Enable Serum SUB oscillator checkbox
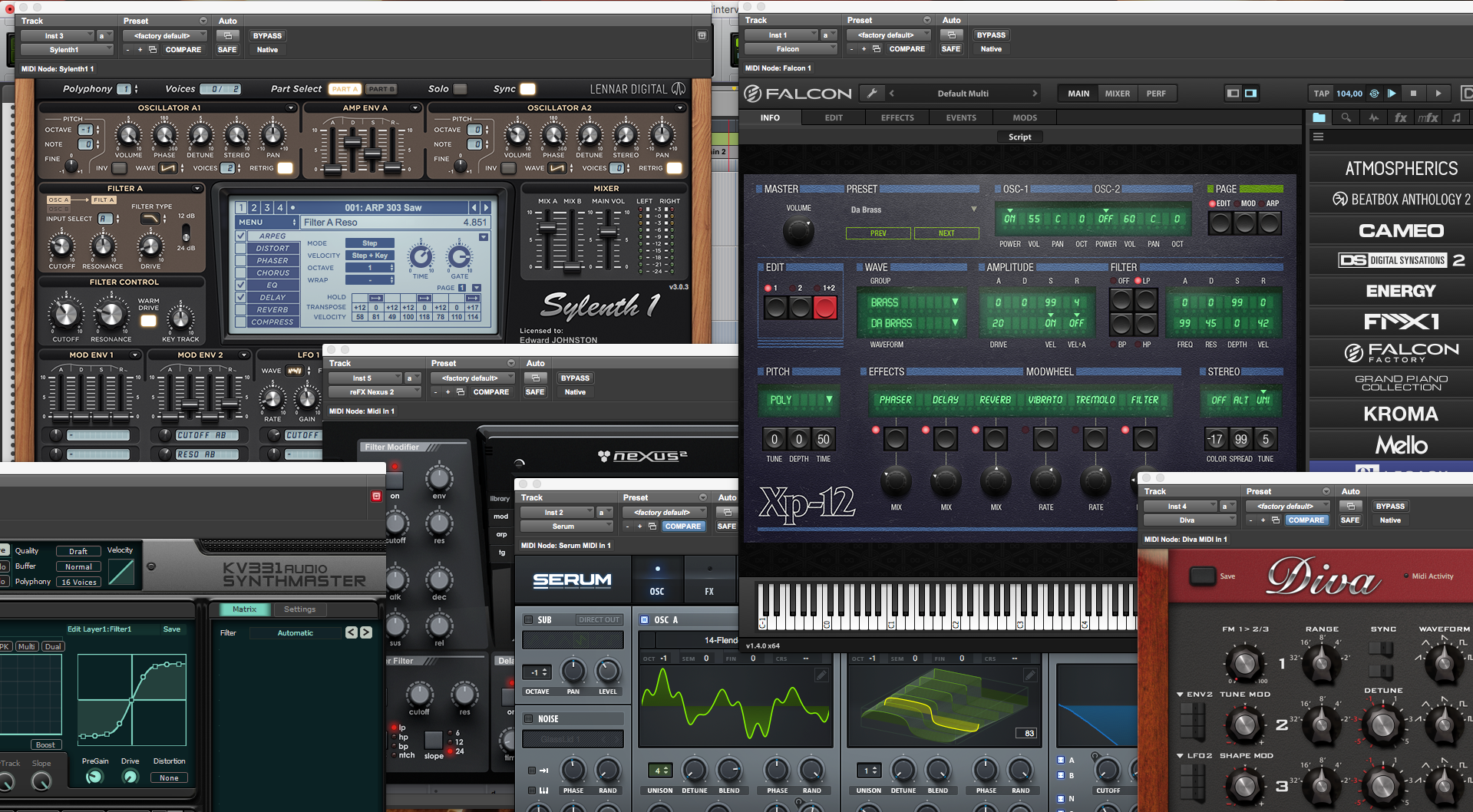The height and width of the screenshot is (812, 1473). click(x=529, y=620)
